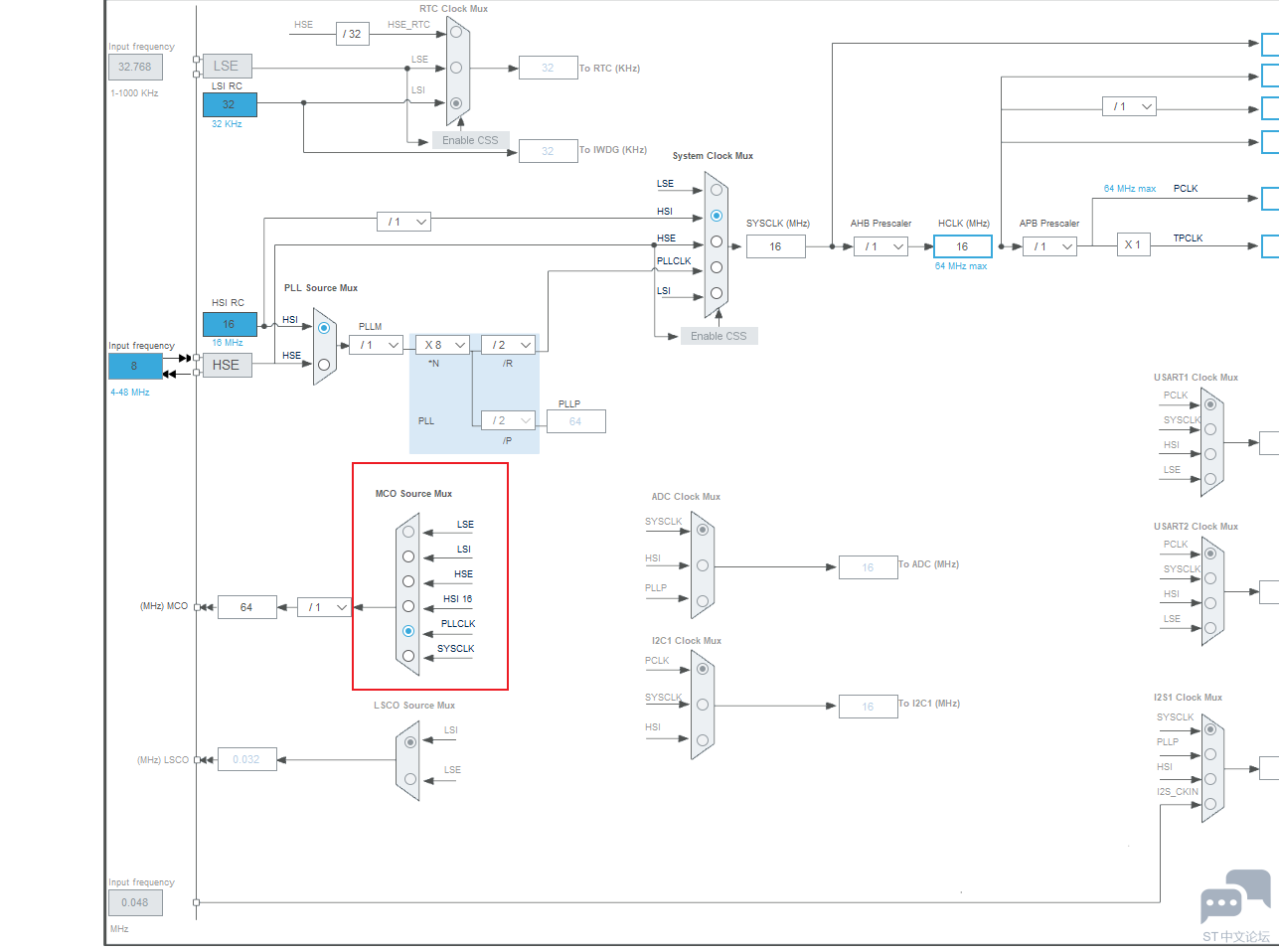Choose HSI in System Clock Mux

point(717,216)
